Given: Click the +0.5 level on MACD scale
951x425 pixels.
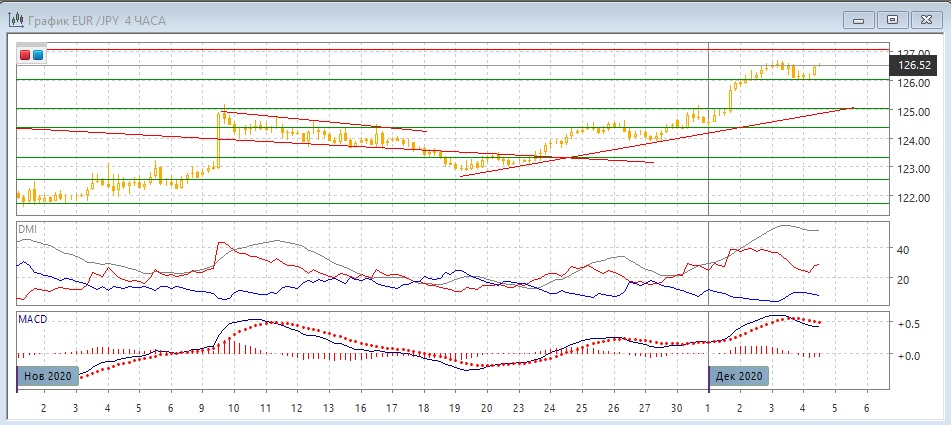Looking at the screenshot, I should (907, 325).
